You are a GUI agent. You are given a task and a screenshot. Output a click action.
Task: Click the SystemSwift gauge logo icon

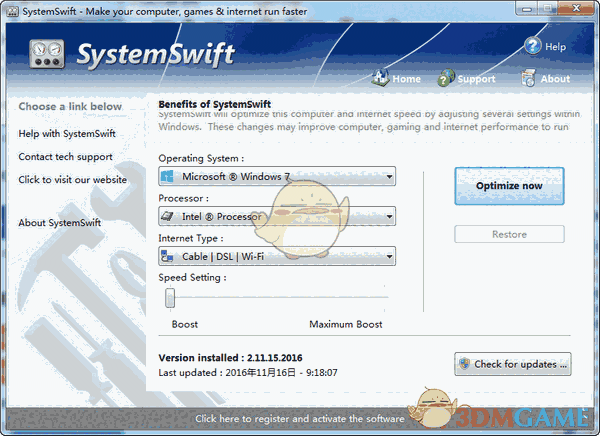[47, 54]
